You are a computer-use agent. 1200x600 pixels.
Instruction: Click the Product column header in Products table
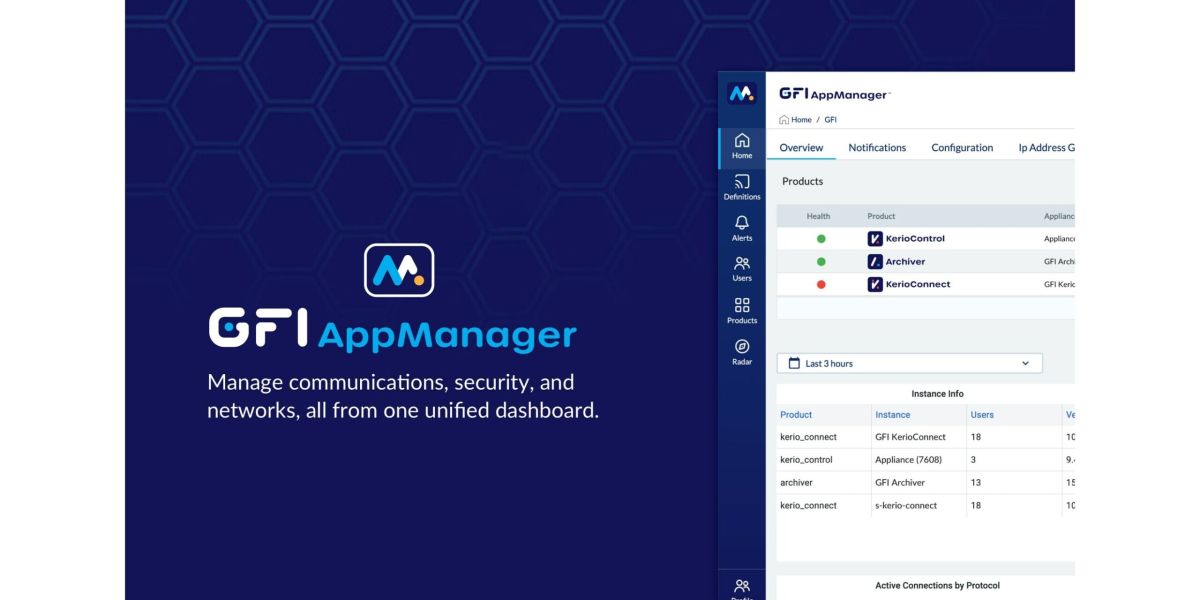(881, 216)
